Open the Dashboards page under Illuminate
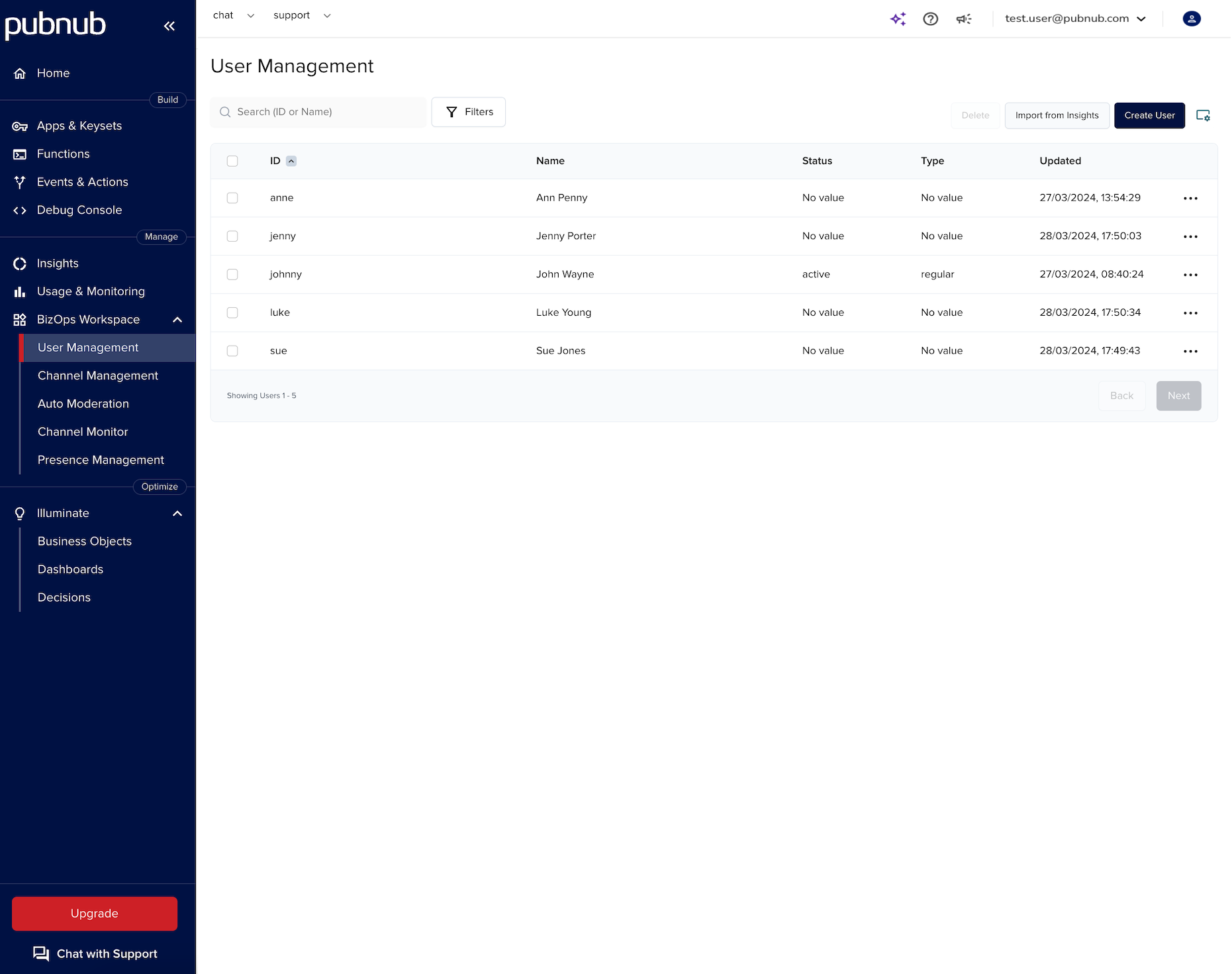Screen dimensions: 1232x974 [x=70, y=569]
